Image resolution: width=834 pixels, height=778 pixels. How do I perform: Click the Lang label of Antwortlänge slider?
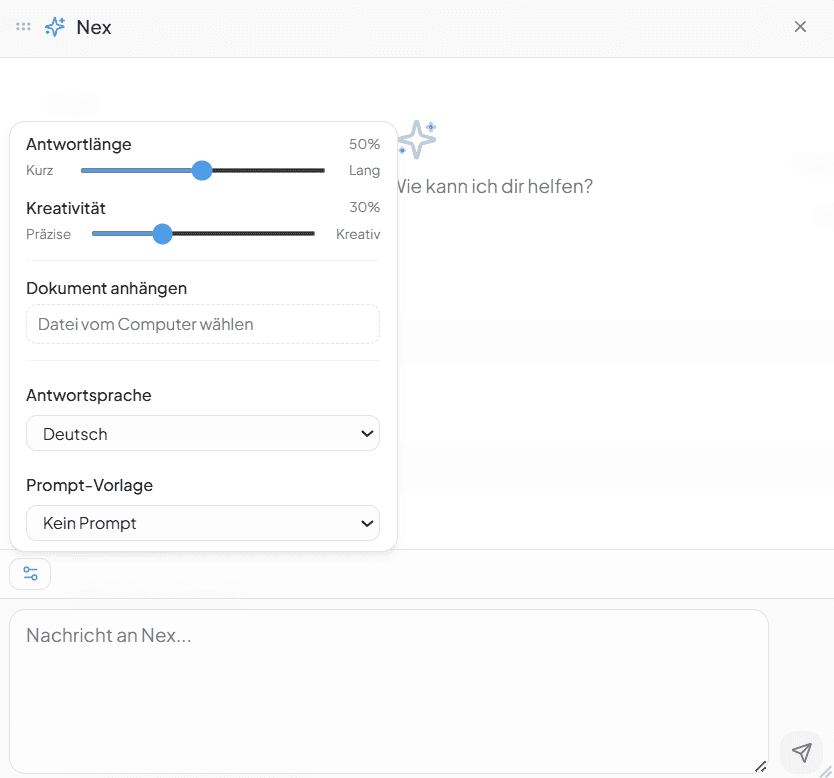364,170
